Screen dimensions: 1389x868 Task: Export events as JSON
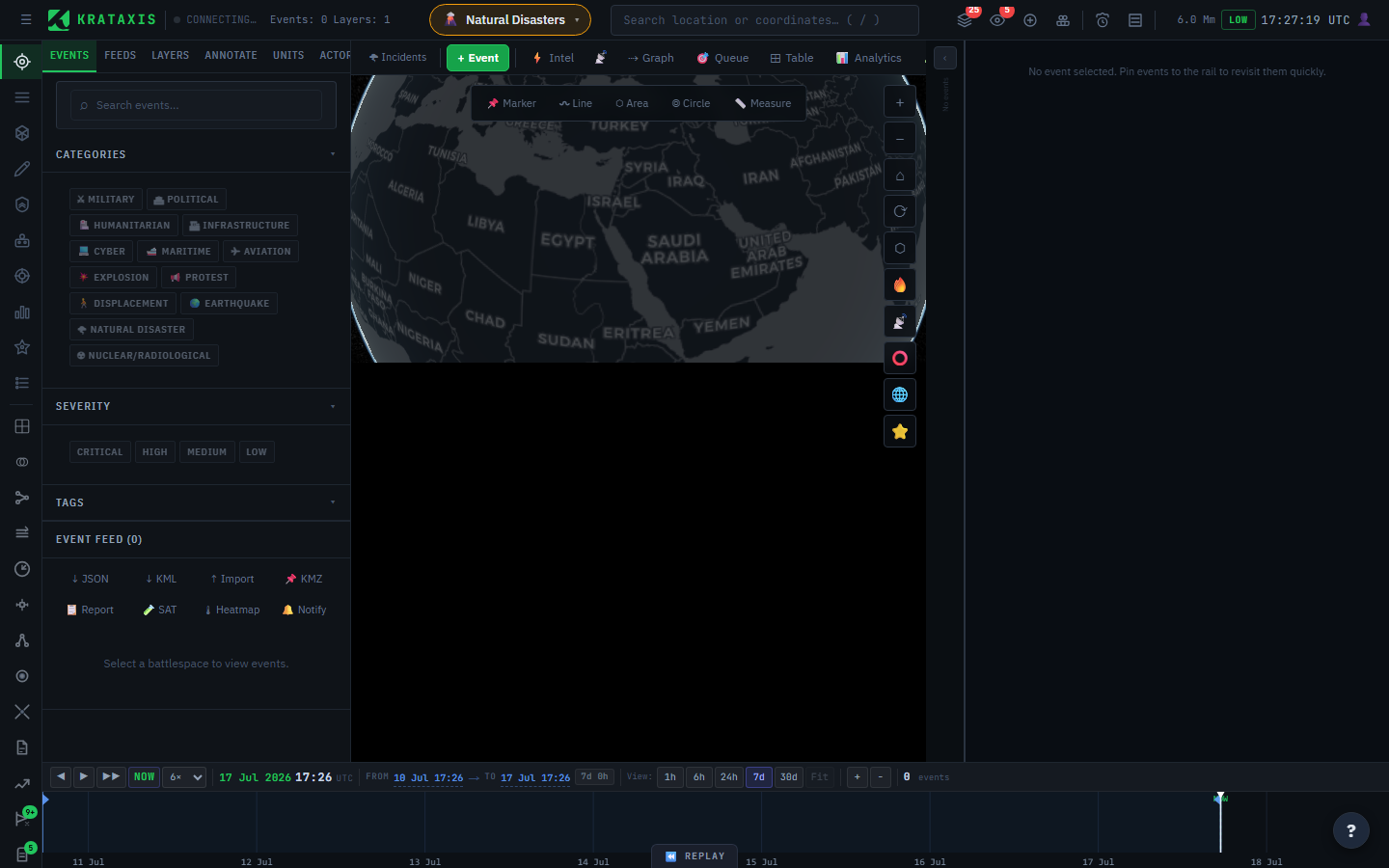[90, 579]
